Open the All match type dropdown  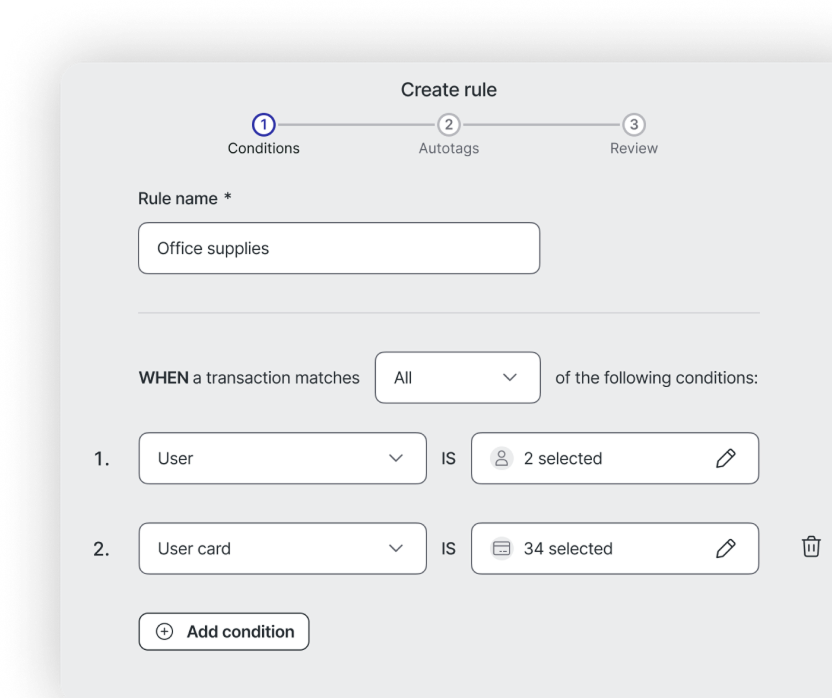[457, 377]
